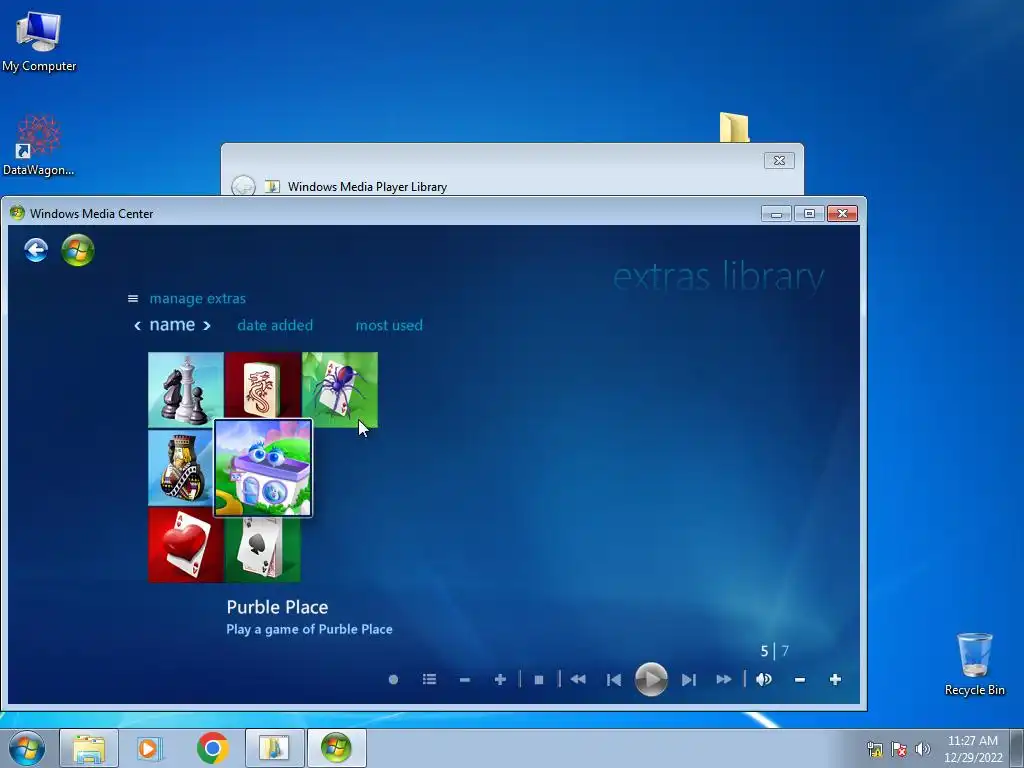Open the guide list icon in transport bar
The width and height of the screenshot is (1024, 768).
pos(429,680)
